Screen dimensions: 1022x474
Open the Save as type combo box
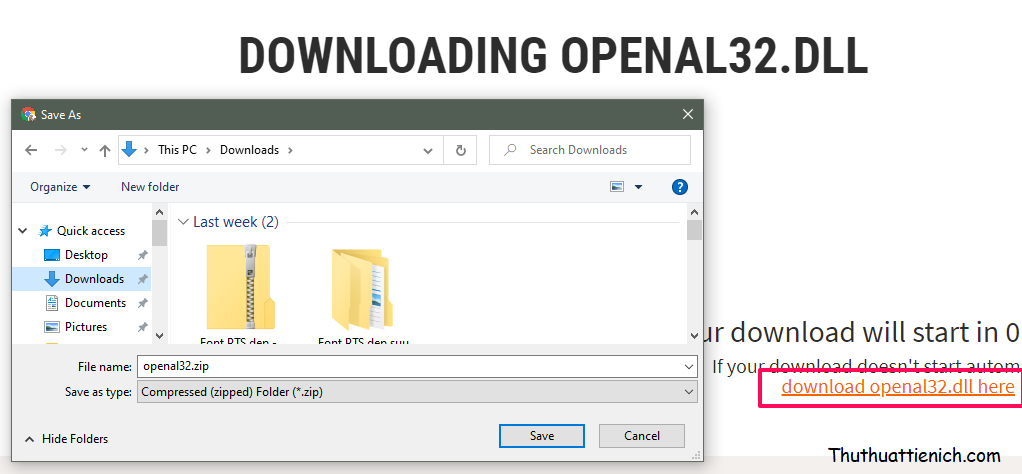417,392
